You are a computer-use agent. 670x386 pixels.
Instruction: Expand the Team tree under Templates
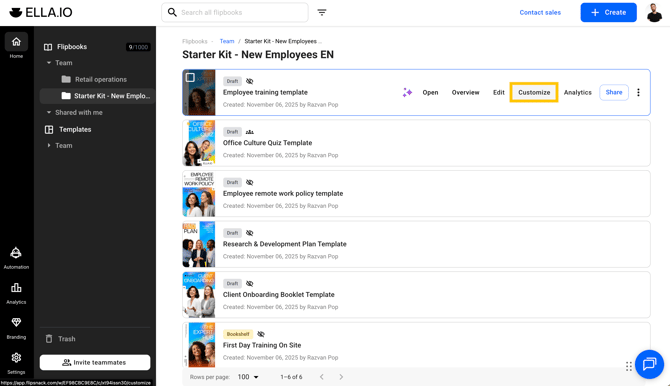tap(49, 145)
